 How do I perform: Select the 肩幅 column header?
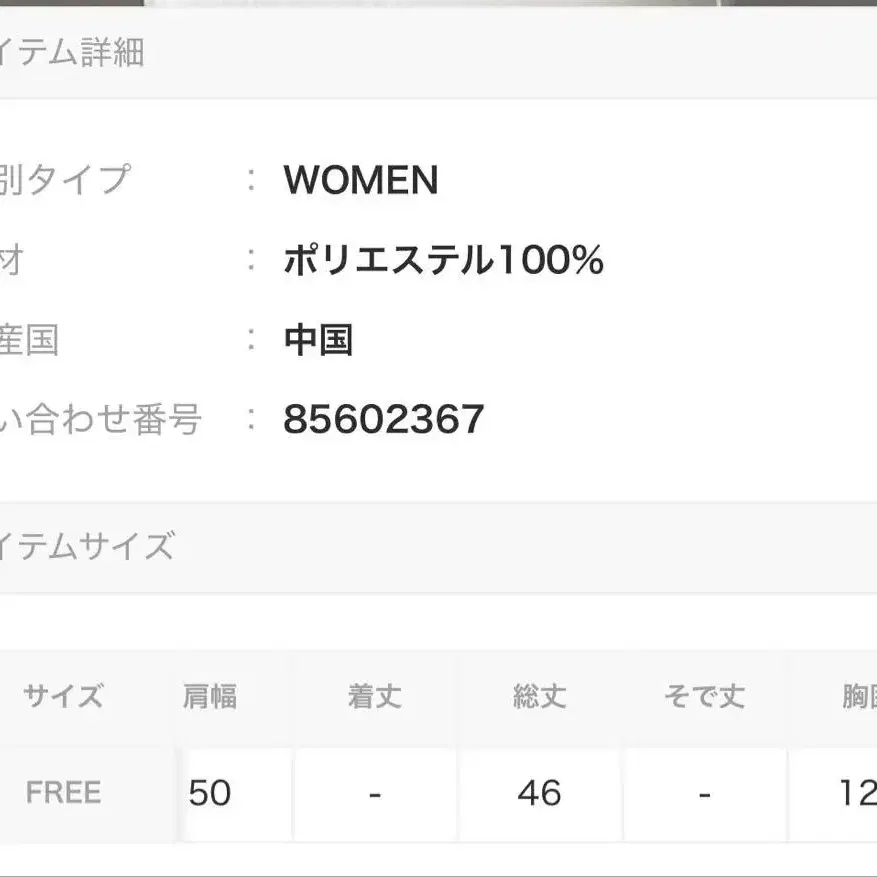(210, 696)
